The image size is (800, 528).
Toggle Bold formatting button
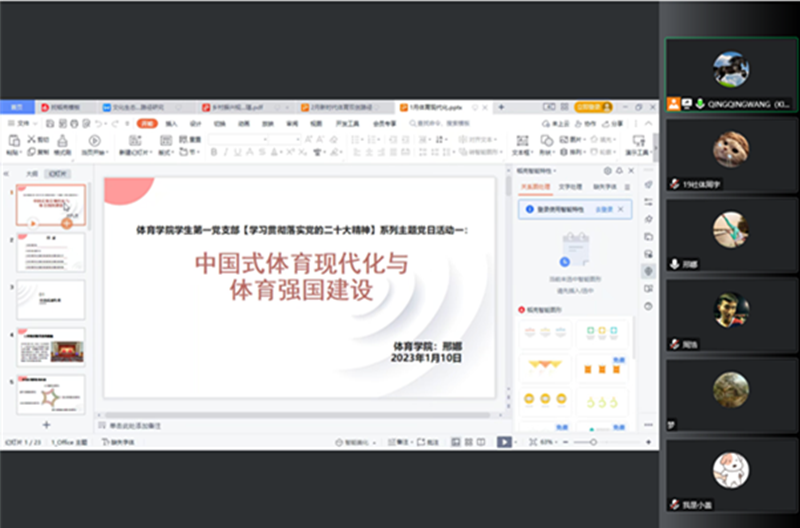(214, 152)
